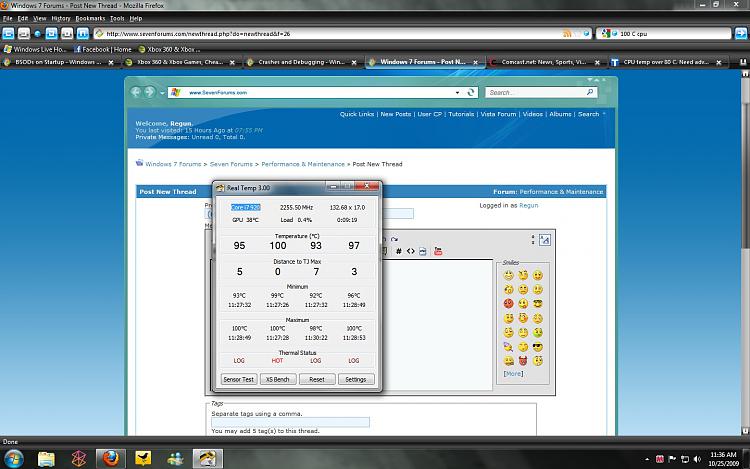Open the Sensor Test in Real Temp

pyautogui.click(x=239, y=379)
